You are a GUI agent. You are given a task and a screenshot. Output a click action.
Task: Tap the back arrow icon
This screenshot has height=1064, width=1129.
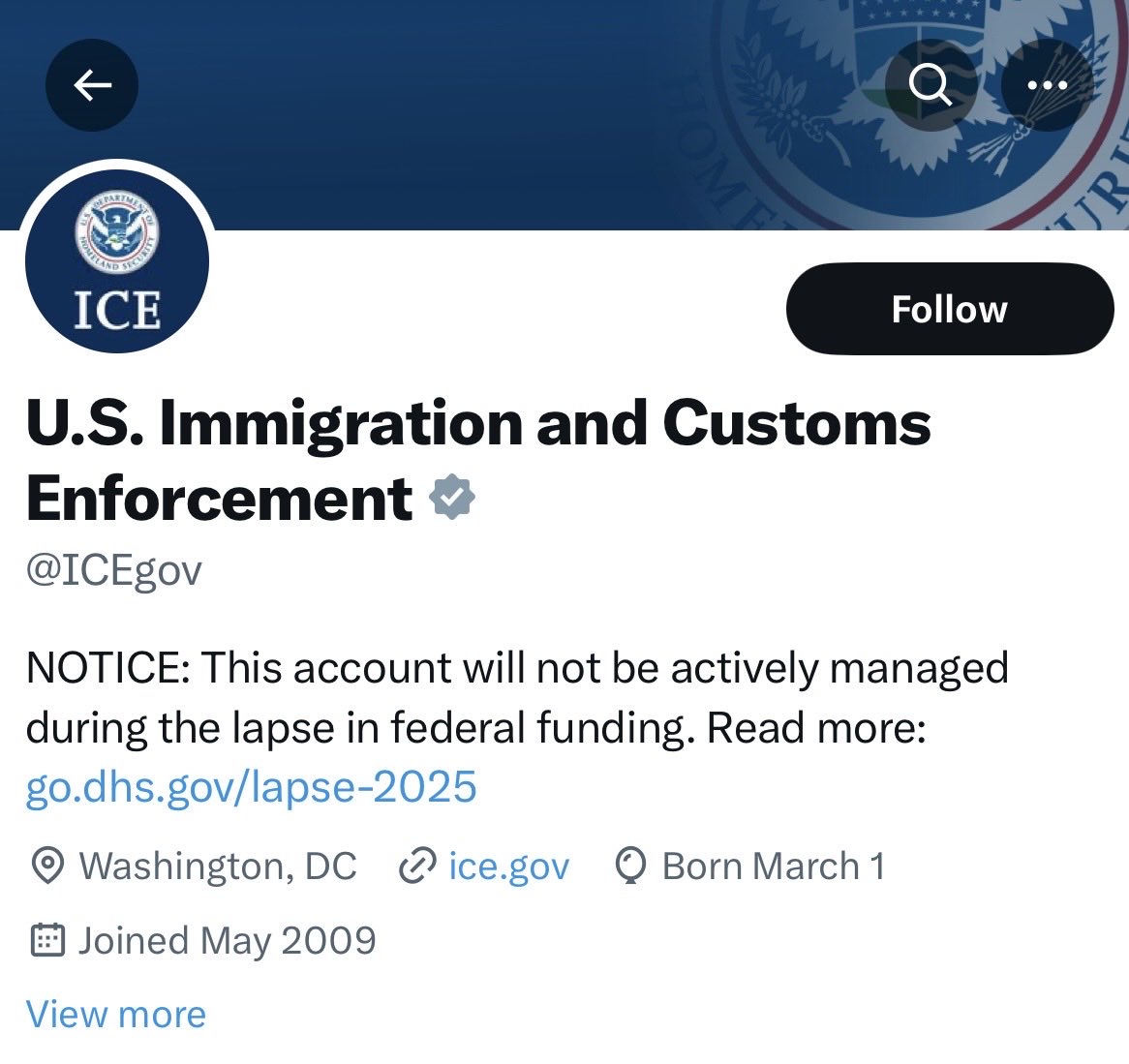pos(92,86)
